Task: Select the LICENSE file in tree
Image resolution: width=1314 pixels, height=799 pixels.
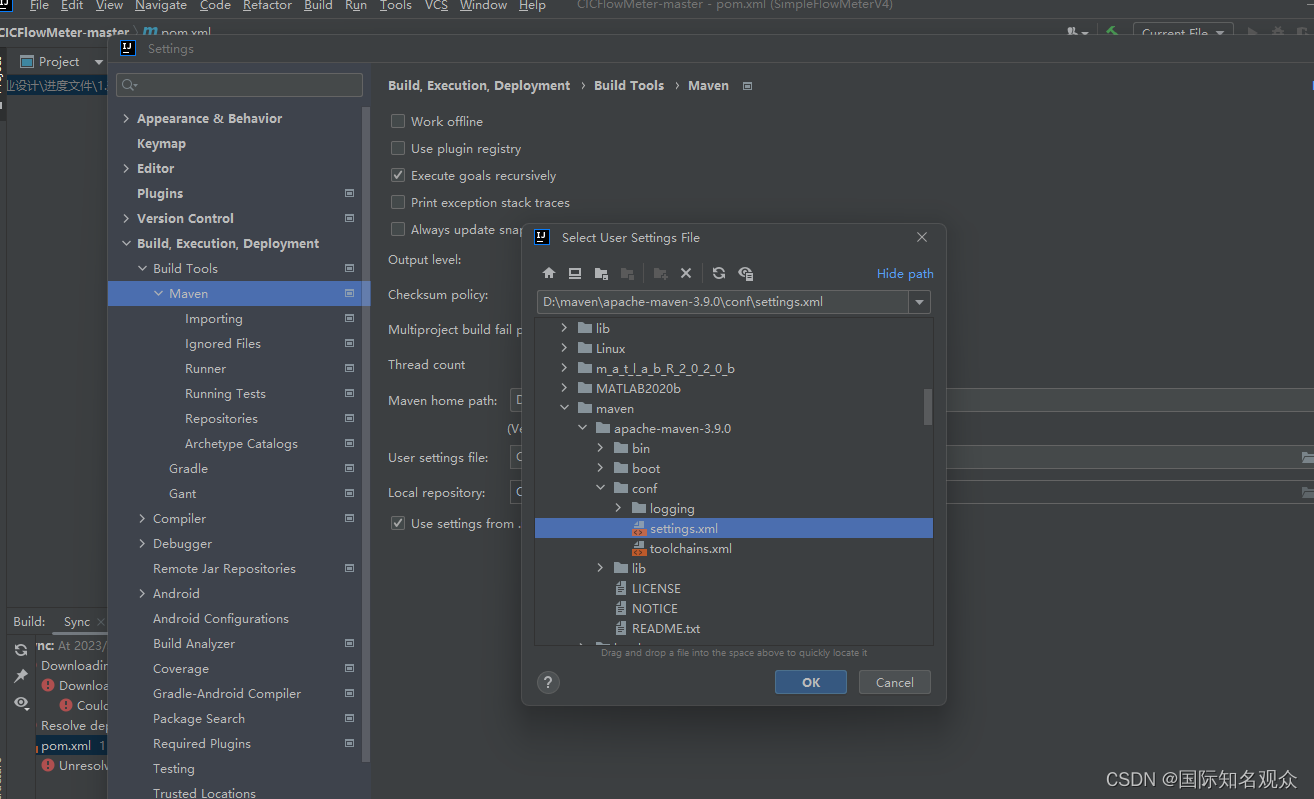Action: [x=656, y=588]
